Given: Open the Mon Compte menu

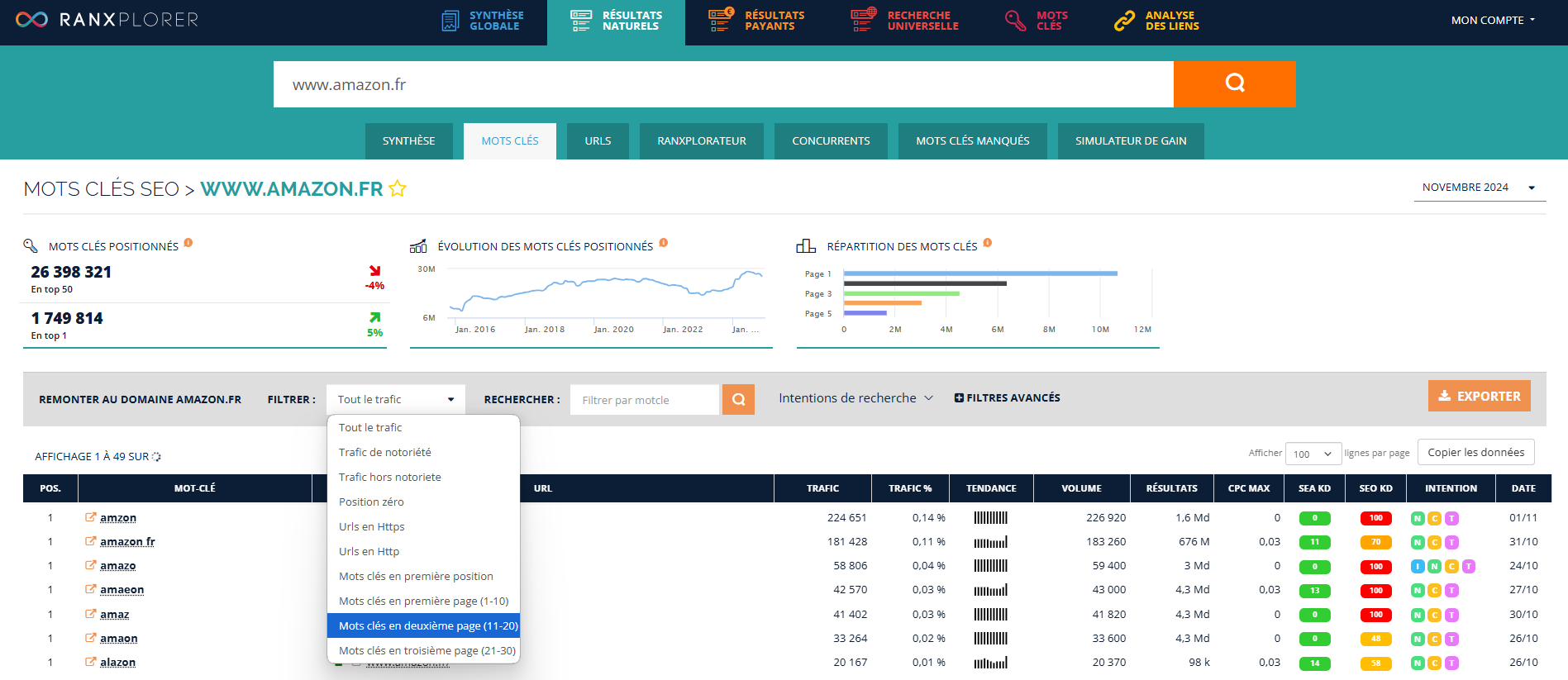Looking at the screenshot, I should click(1493, 20).
